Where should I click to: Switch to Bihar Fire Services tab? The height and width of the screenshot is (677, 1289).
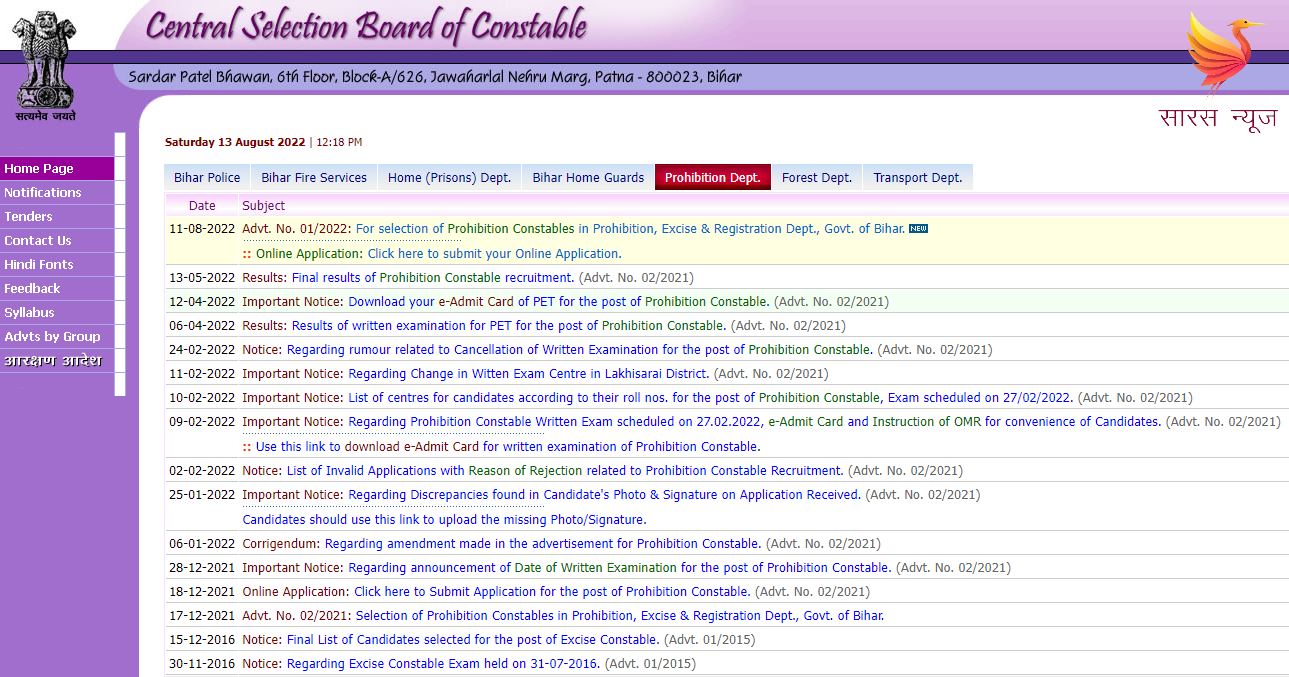click(314, 178)
